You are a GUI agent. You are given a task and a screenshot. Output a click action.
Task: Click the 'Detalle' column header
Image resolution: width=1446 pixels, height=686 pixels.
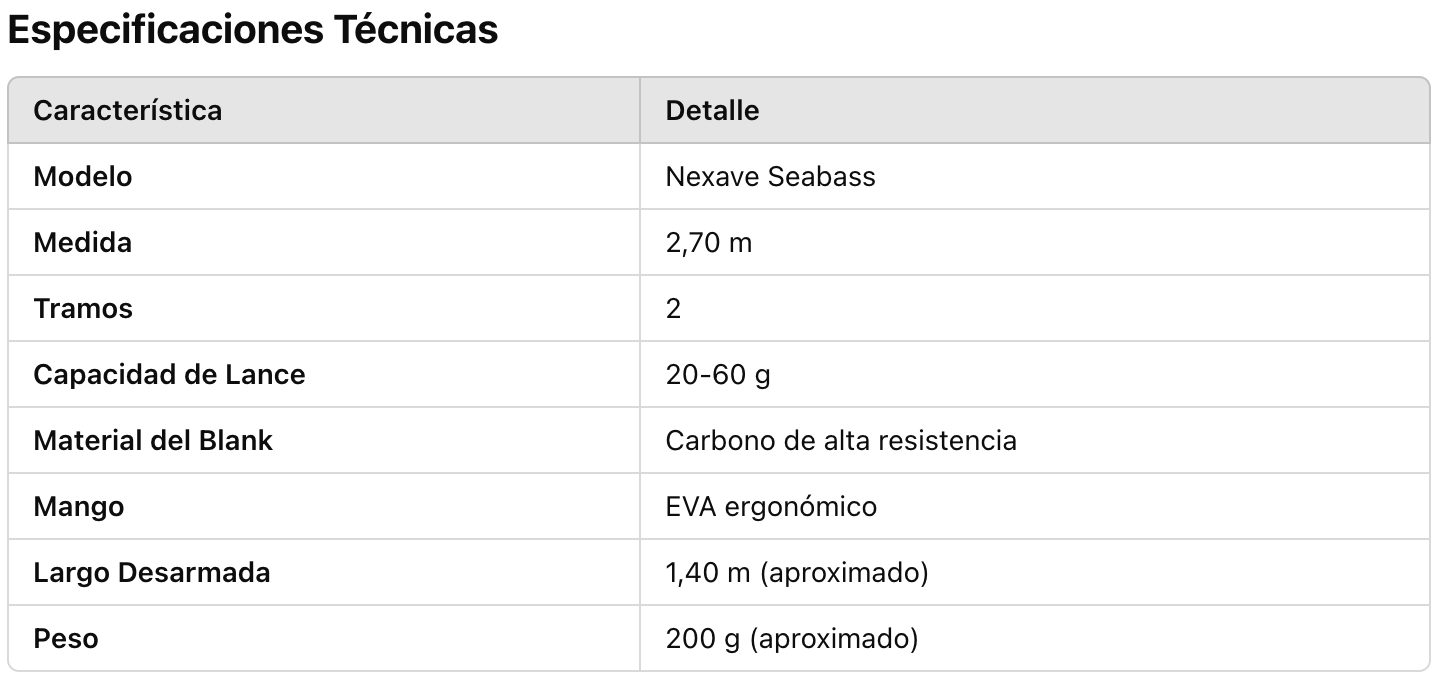click(x=712, y=110)
